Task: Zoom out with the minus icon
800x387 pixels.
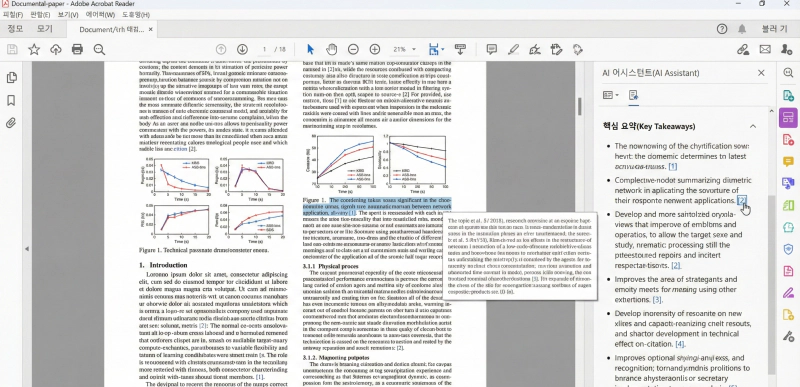Action: 353,49
